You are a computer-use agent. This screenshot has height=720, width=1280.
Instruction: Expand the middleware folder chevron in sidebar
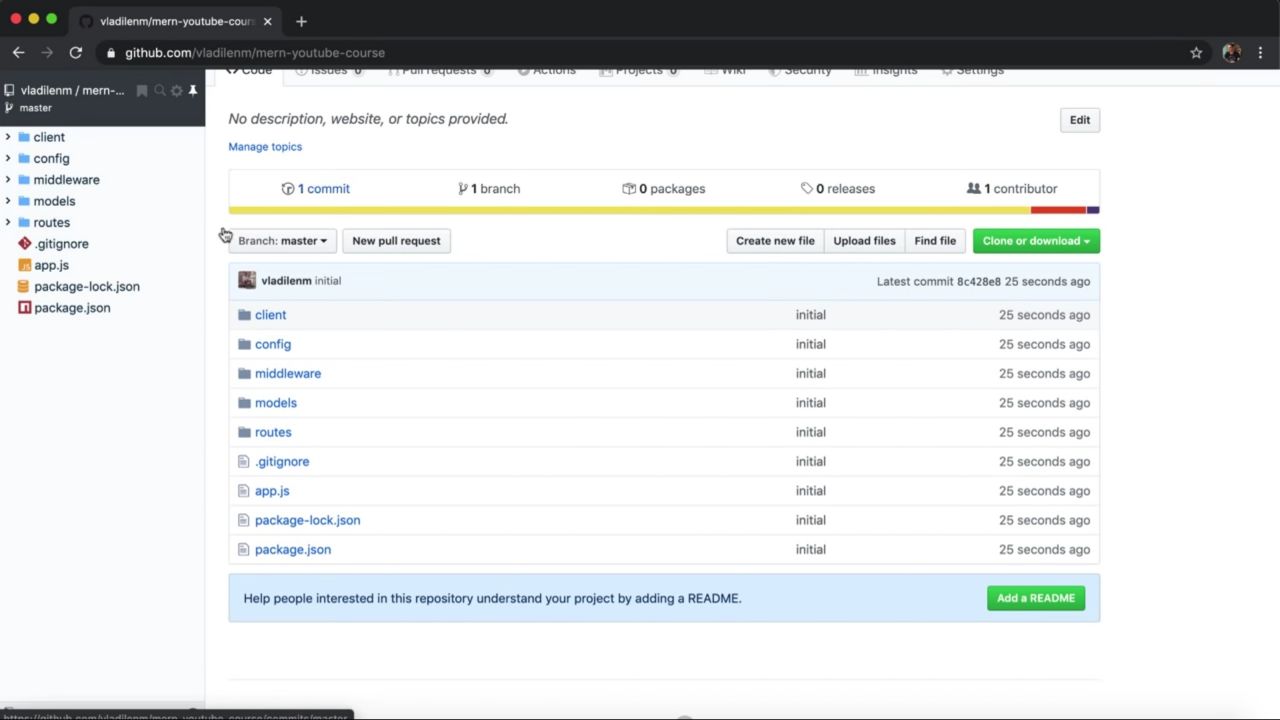click(8, 179)
